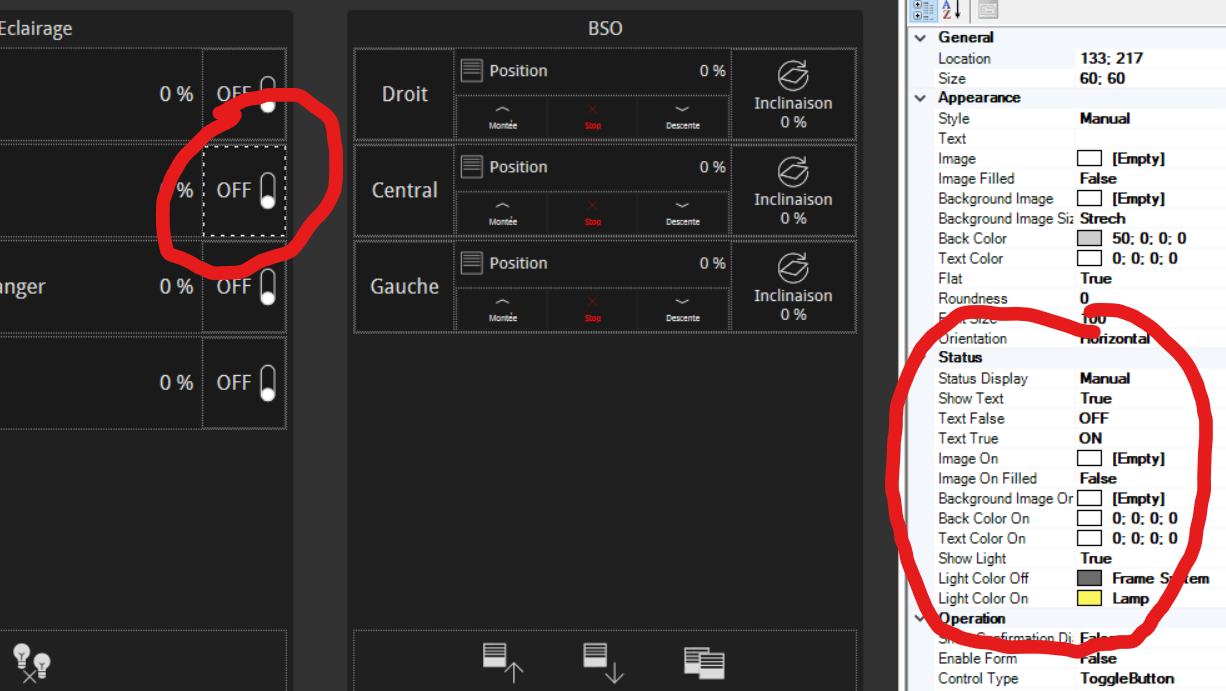Click the all-lights-off bulbs icon
The image size is (1226, 691).
click(30, 661)
